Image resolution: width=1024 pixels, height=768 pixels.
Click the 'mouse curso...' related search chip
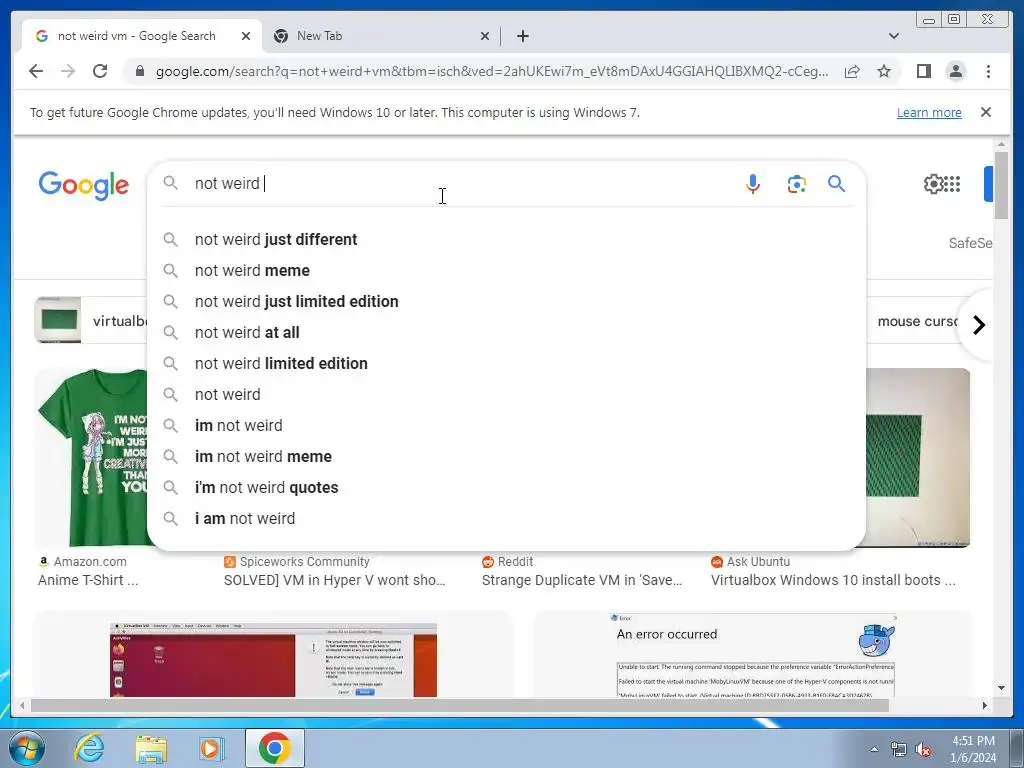914,321
